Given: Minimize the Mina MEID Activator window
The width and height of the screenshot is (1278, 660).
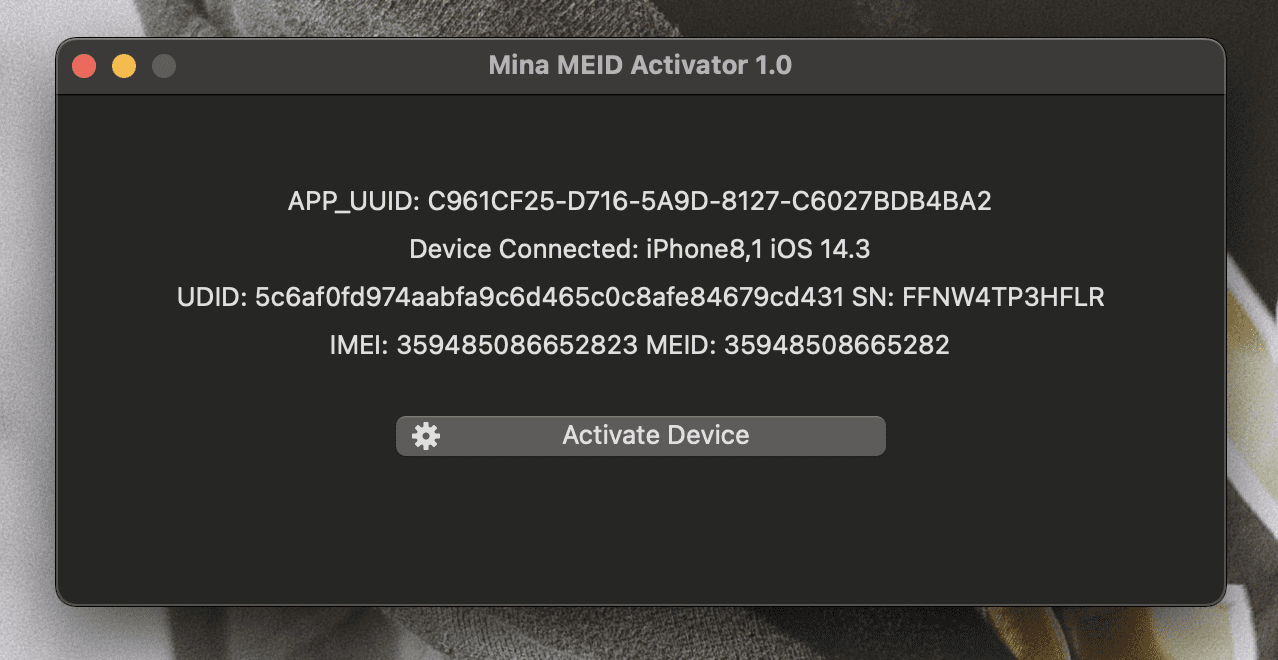Looking at the screenshot, I should point(123,65).
